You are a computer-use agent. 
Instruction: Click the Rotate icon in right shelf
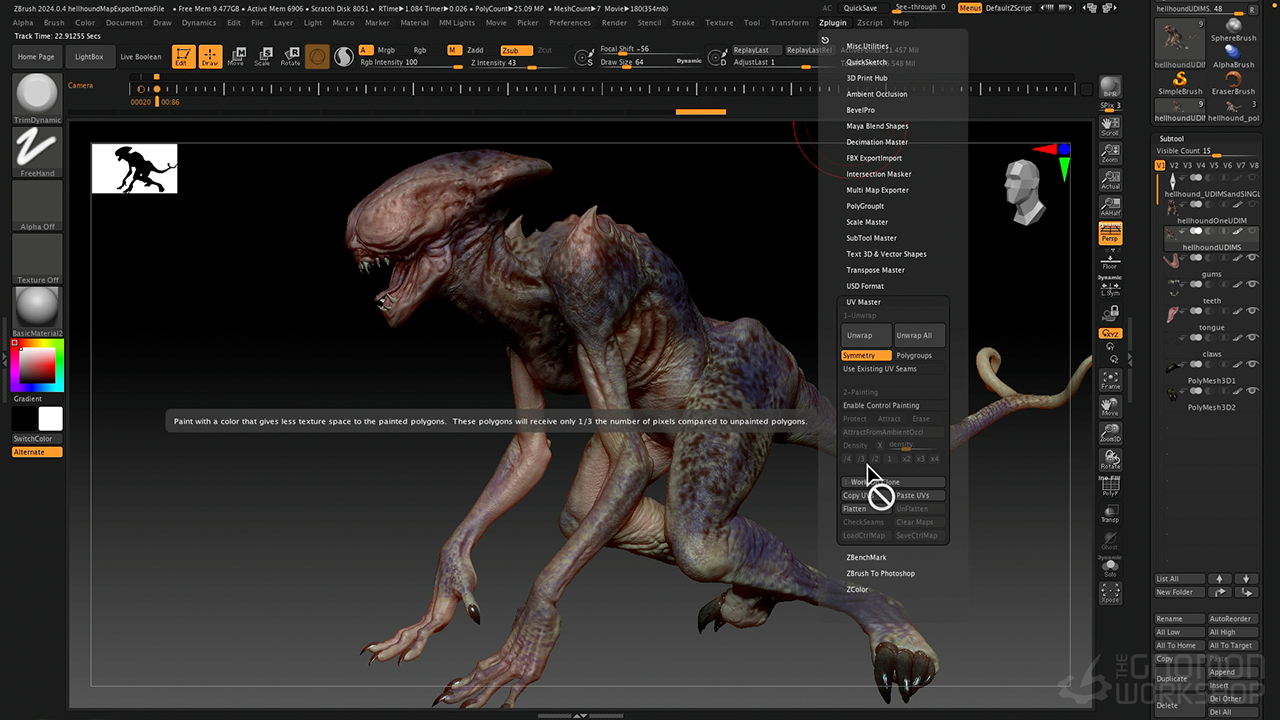tap(1110, 460)
